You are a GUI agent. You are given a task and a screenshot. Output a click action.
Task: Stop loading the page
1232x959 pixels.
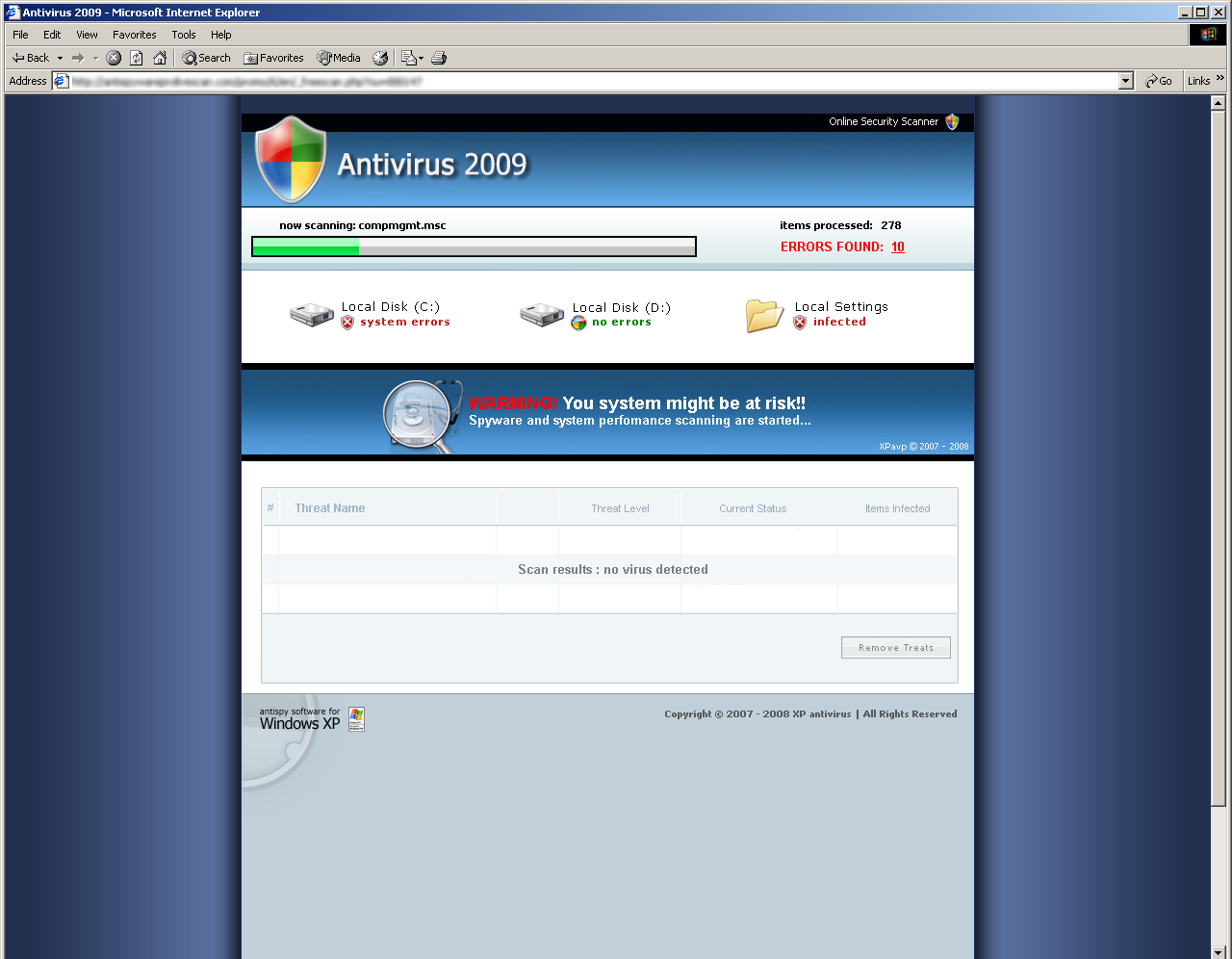(114, 58)
